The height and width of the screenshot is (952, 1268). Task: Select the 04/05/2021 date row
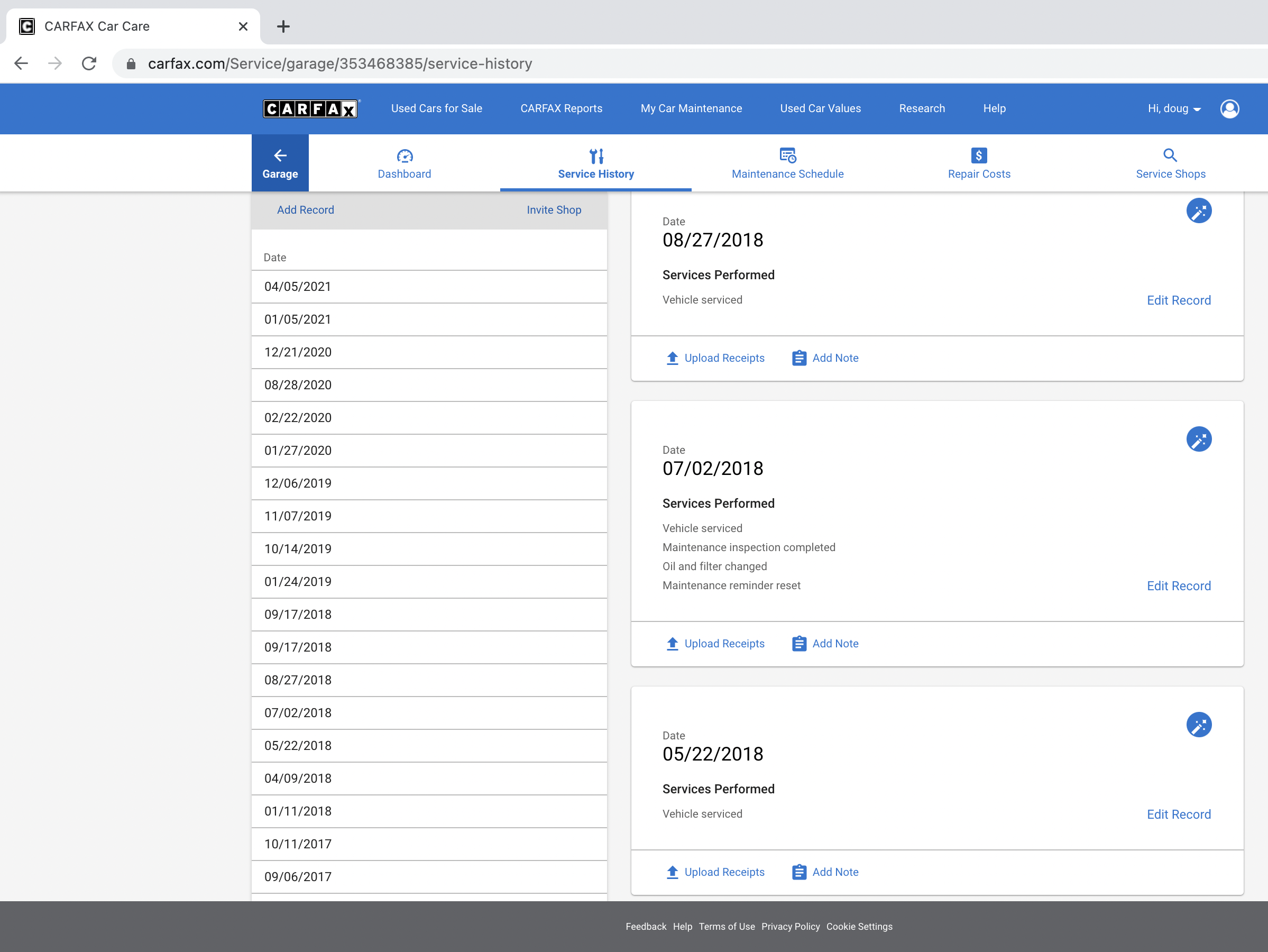(x=429, y=287)
